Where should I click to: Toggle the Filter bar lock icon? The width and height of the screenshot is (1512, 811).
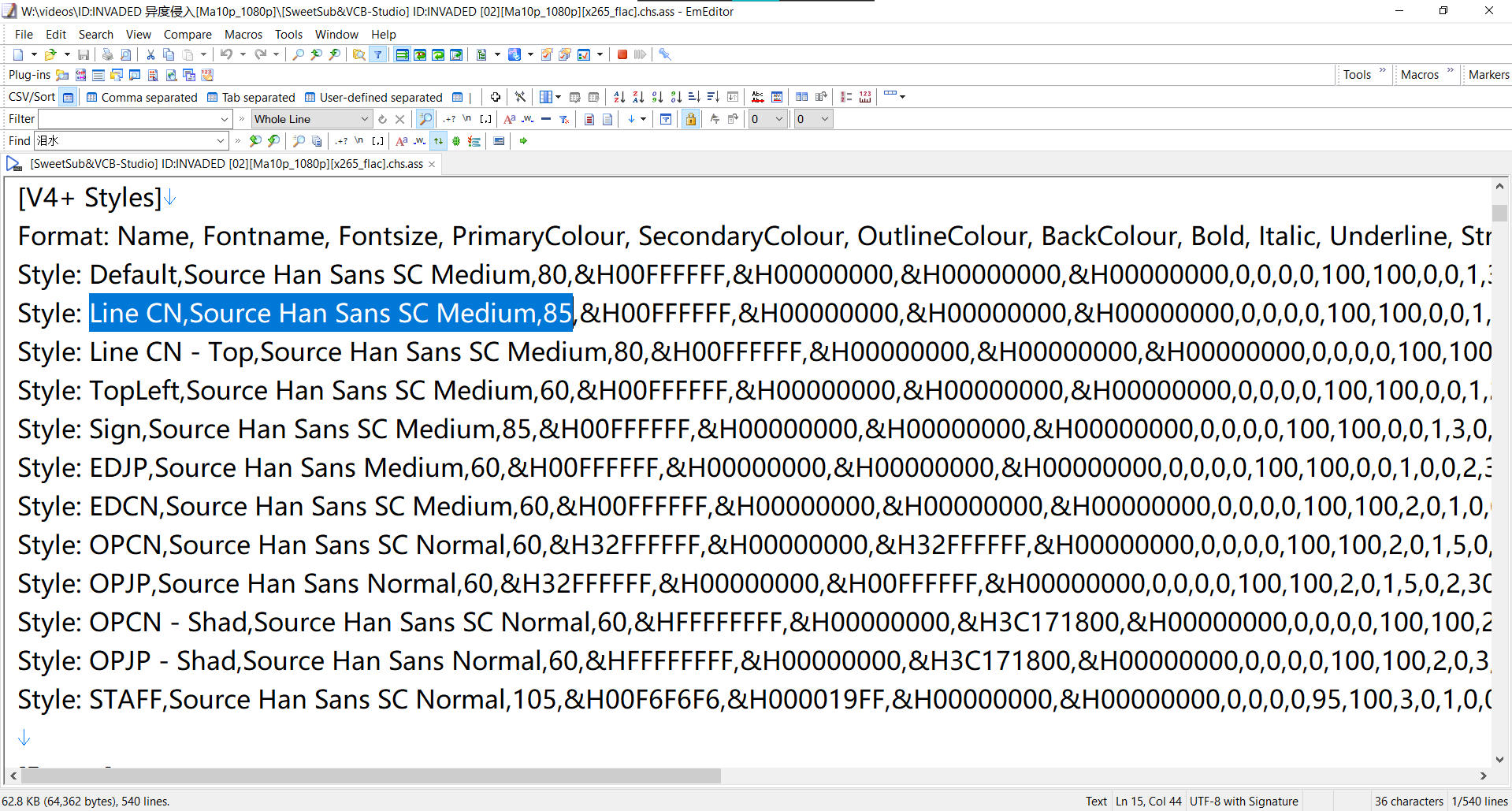pos(691,119)
